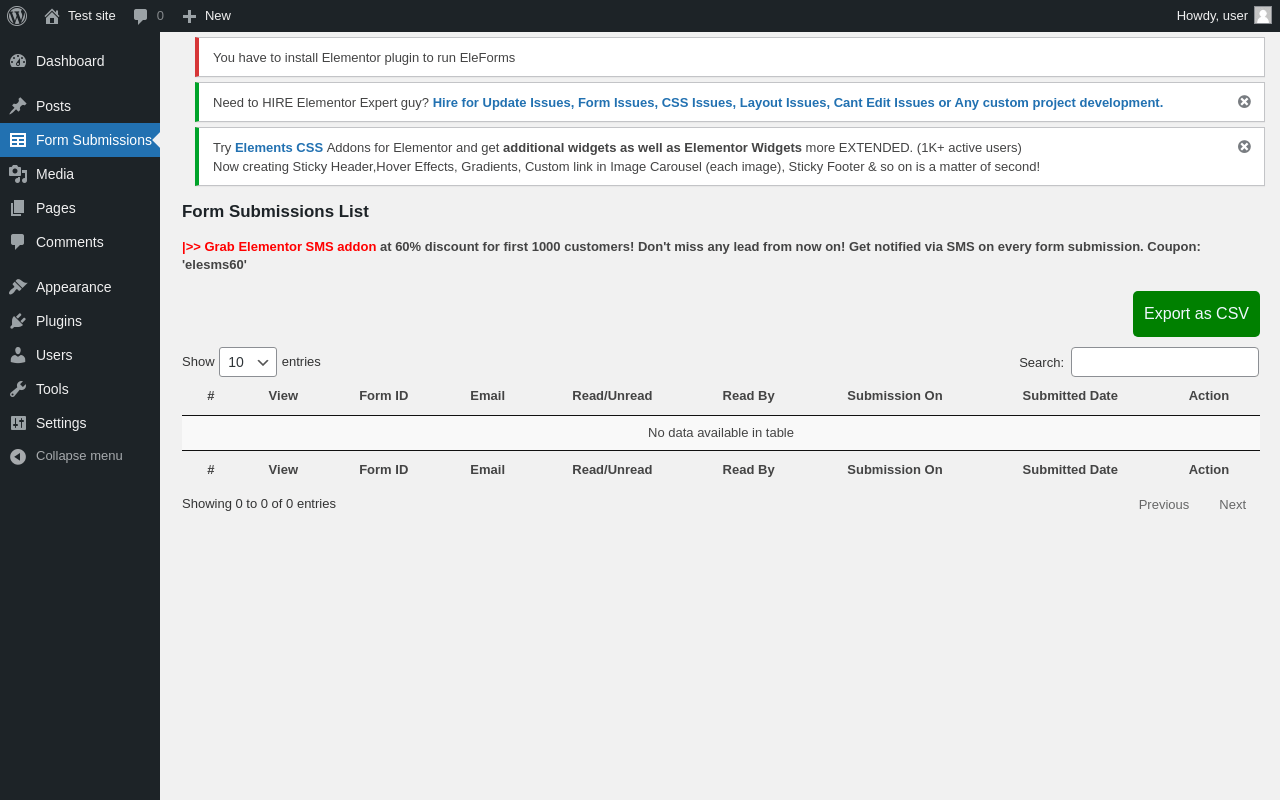Click 'Showing 0 to 0 of 0 entries' text
This screenshot has width=1280, height=800.
click(259, 504)
